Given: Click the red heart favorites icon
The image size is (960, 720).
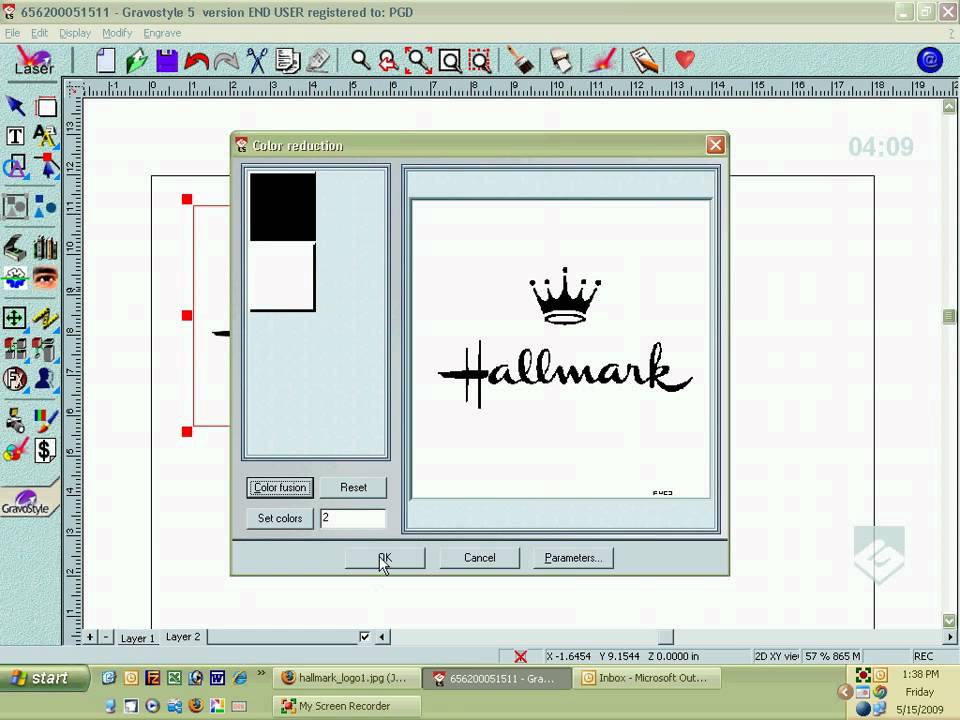Looking at the screenshot, I should (x=685, y=60).
